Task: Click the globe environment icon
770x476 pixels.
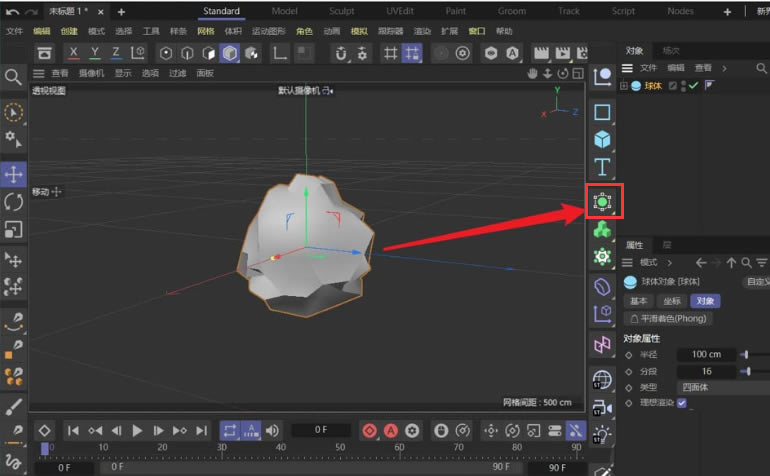Action: (x=602, y=380)
